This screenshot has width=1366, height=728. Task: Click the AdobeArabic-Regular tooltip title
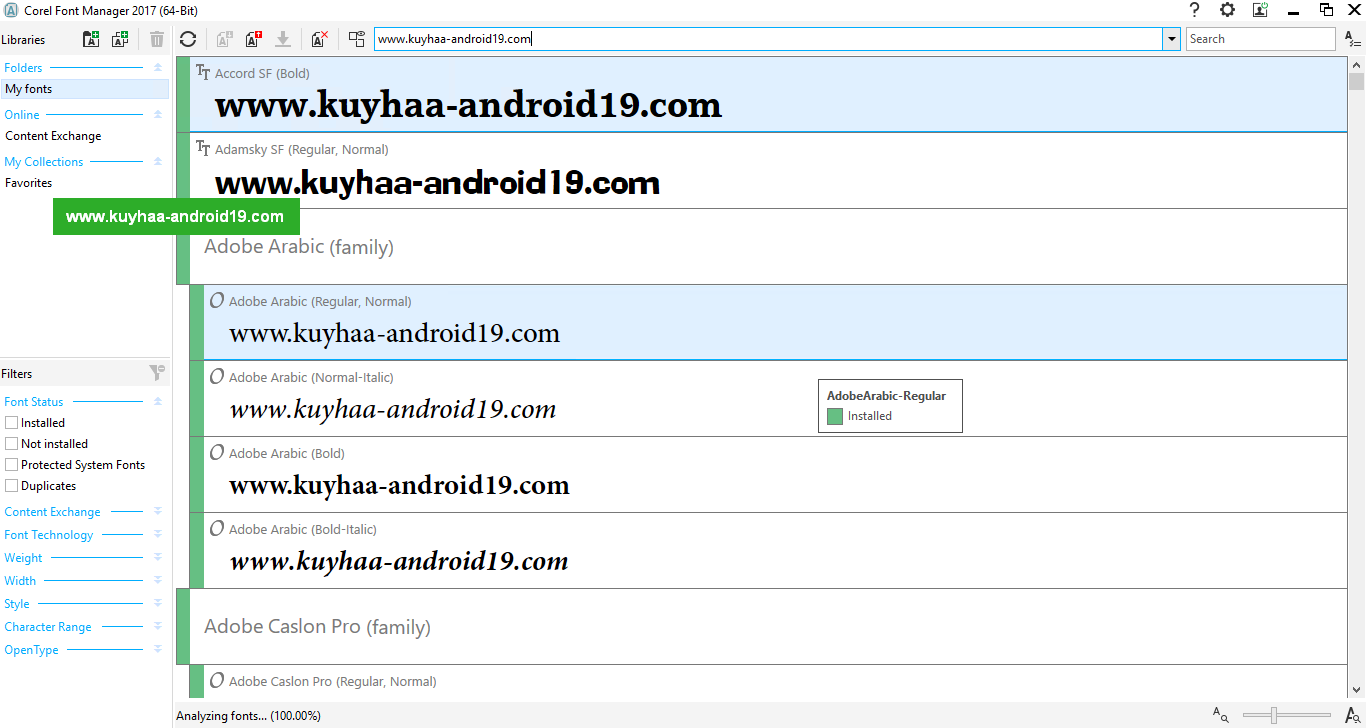tap(886, 396)
